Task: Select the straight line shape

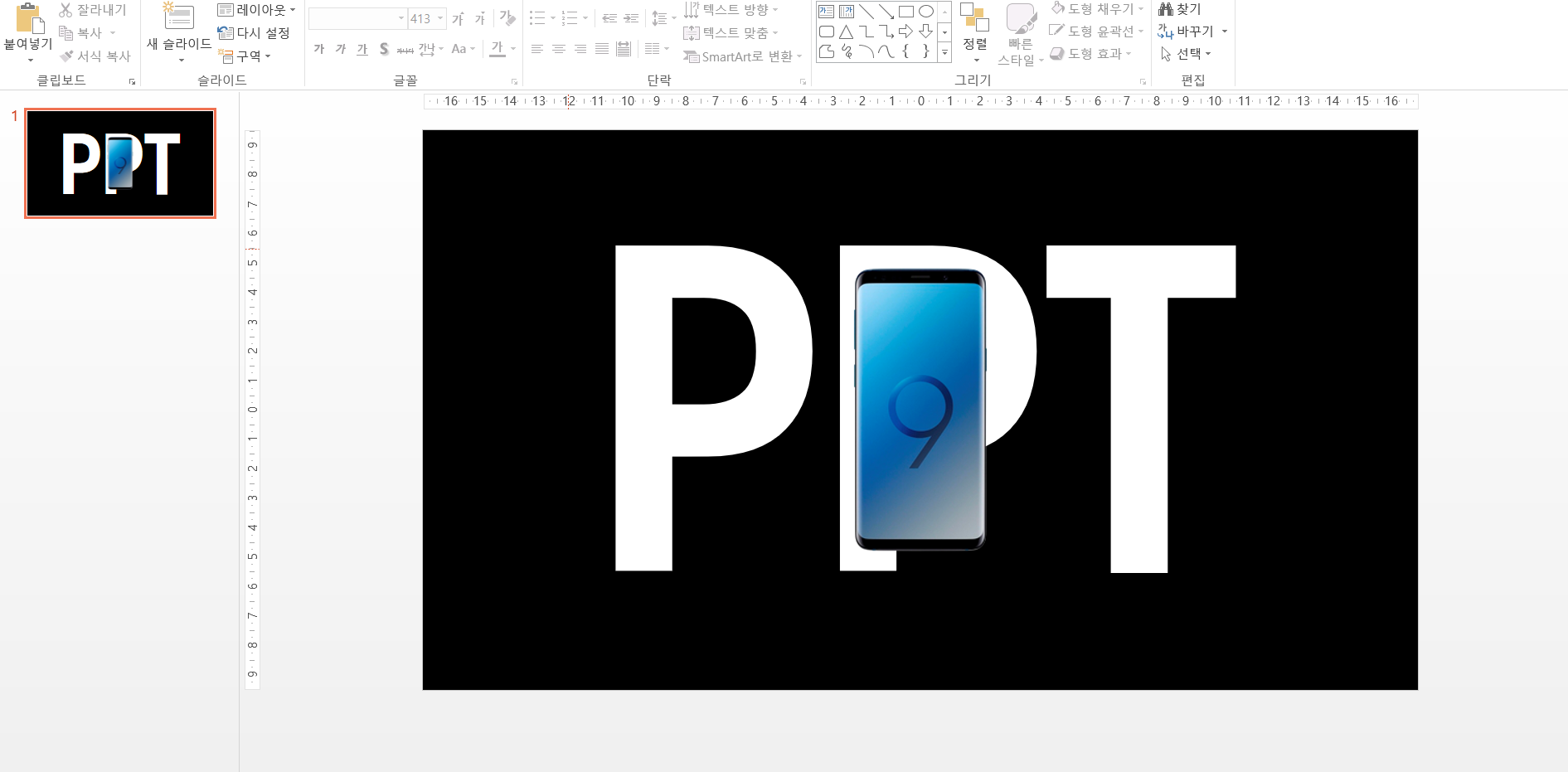Action: pos(867,12)
